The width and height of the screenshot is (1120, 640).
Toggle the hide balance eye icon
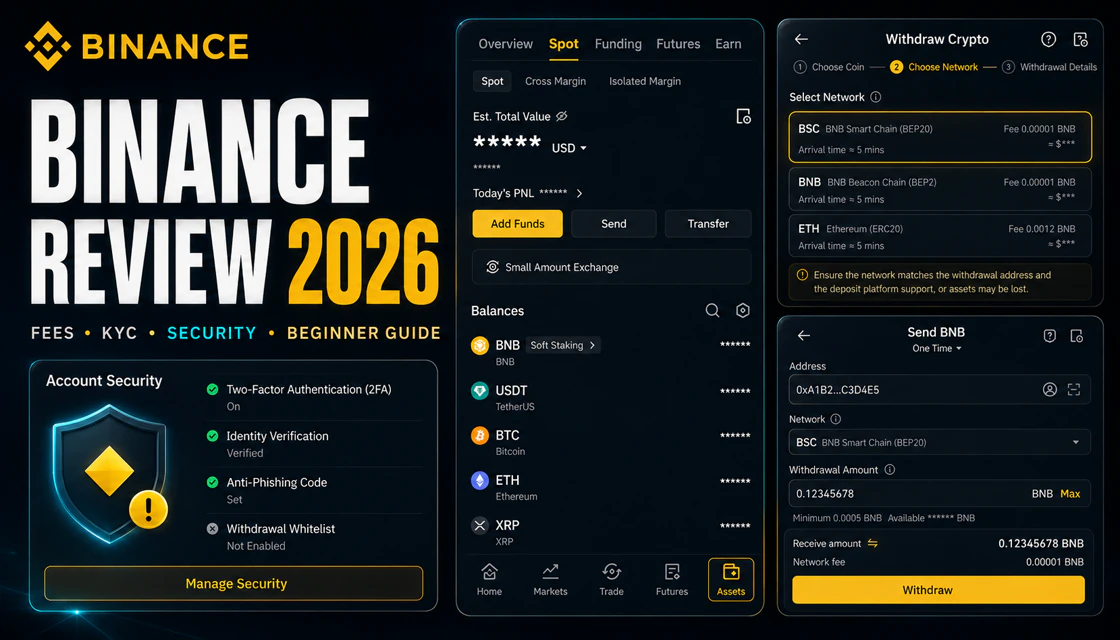click(561, 116)
